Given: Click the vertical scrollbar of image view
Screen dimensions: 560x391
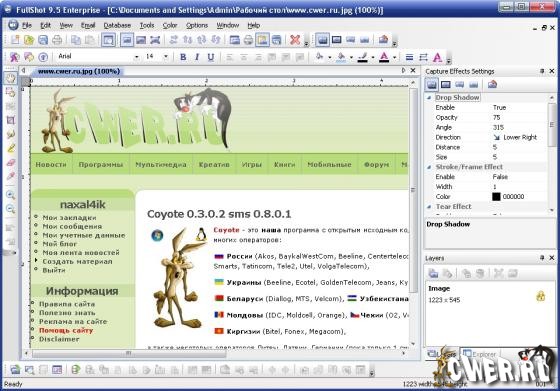Looking at the screenshot, I should tap(413, 189).
